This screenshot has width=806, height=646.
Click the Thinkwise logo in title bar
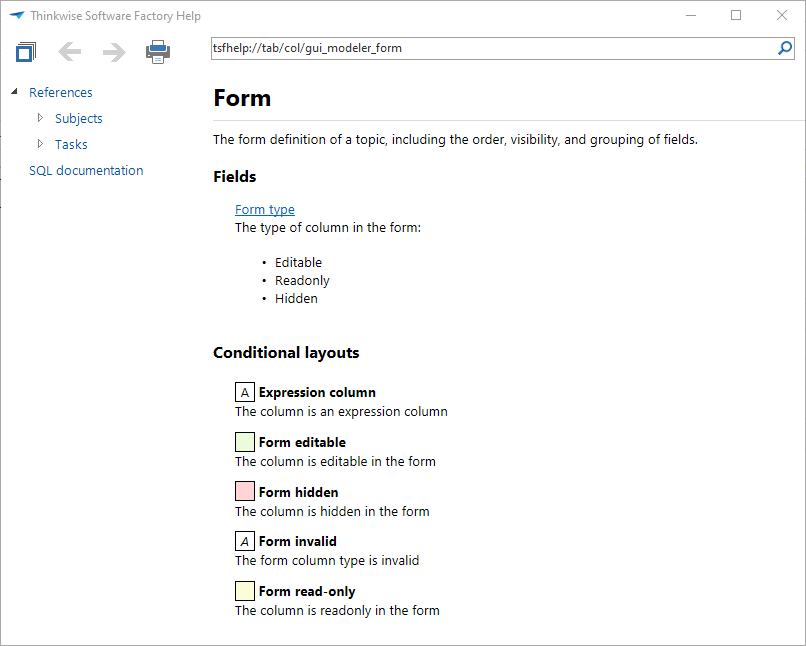click(x=16, y=16)
